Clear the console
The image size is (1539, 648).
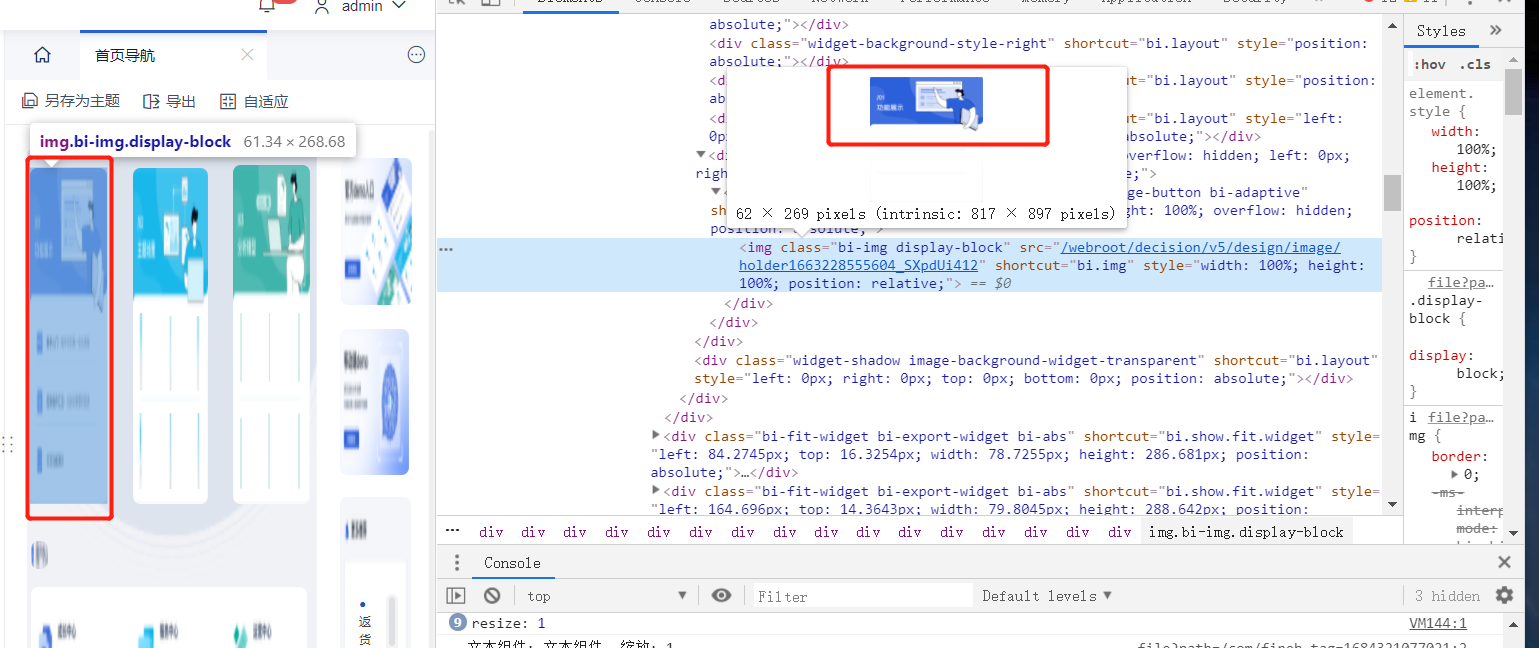coord(491,596)
